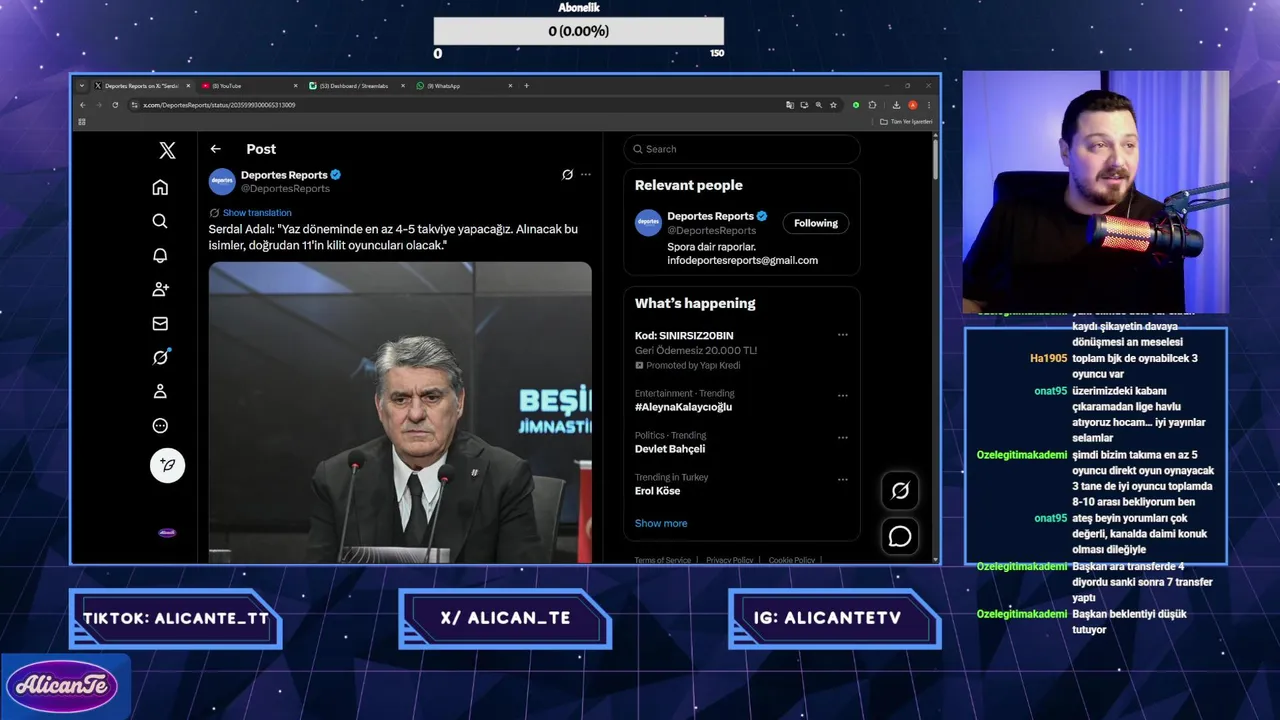This screenshot has height=720, width=1280.
Task: Open Deportes Reports in Relevant people
Action: point(710,216)
